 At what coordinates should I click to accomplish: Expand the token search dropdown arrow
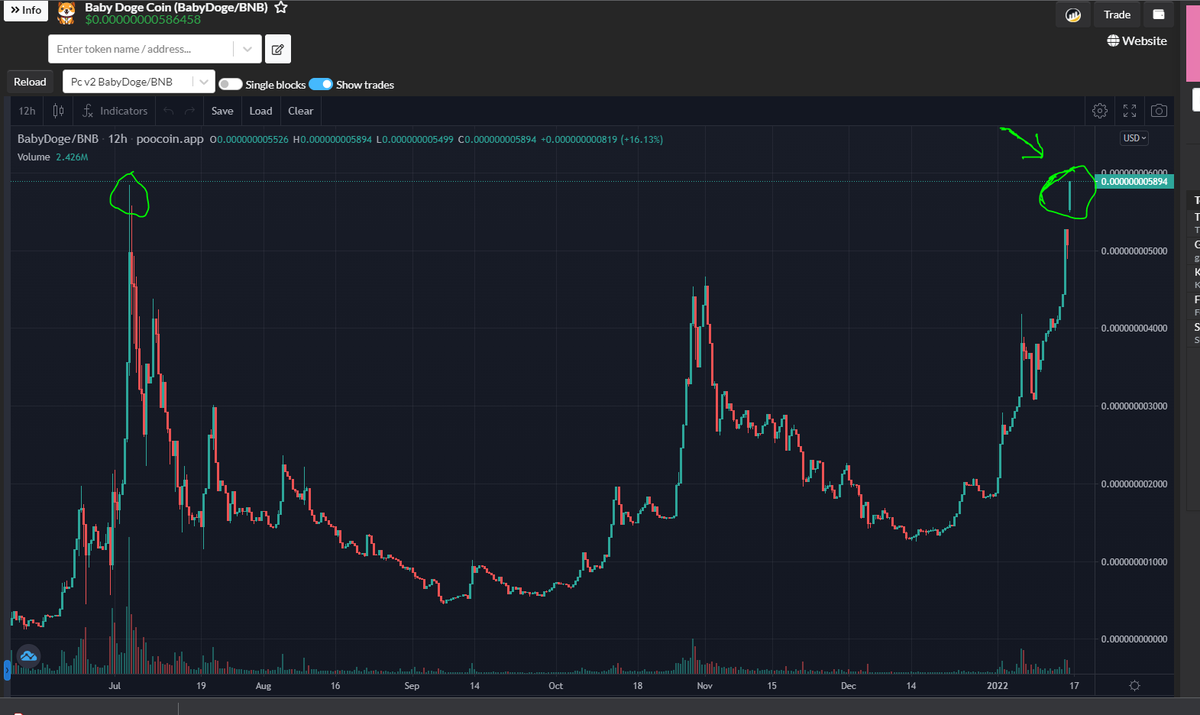click(247, 49)
